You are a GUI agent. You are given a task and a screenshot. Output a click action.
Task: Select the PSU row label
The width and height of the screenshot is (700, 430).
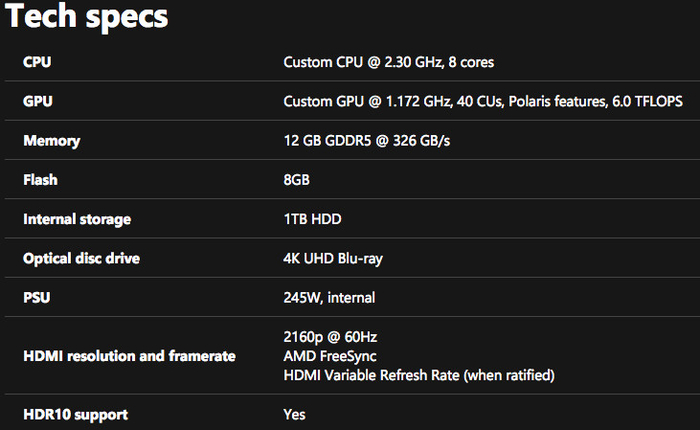click(x=37, y=297)
